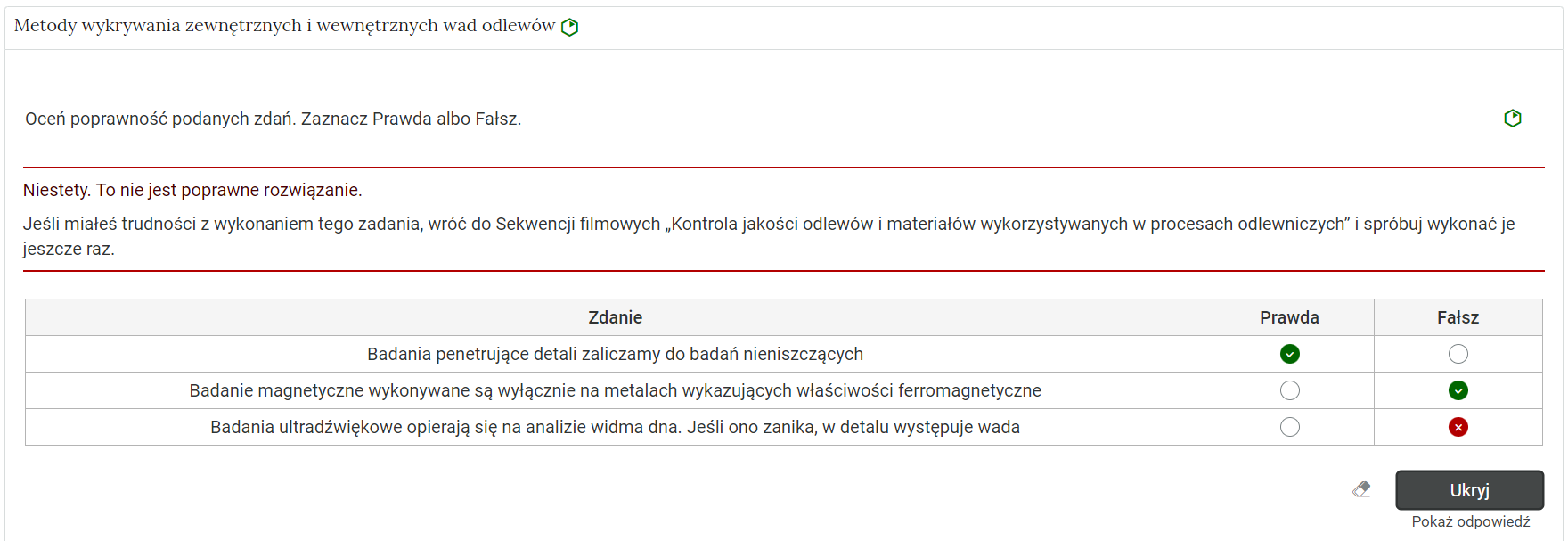Select the eraser icon to clear all answers
Image resolution: width=1568 pixels, height=541 pixels.
coord(1361,489)
